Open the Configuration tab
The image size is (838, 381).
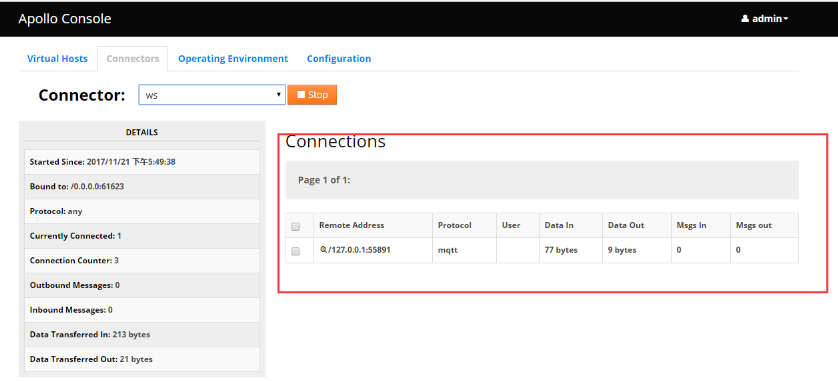pos(339,59)
